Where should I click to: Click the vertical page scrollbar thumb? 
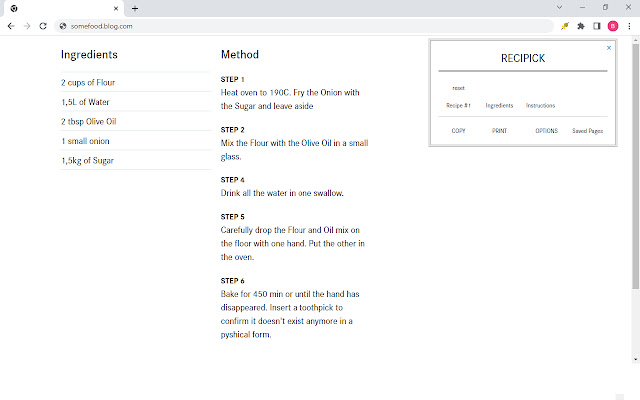tap(636, 167)
